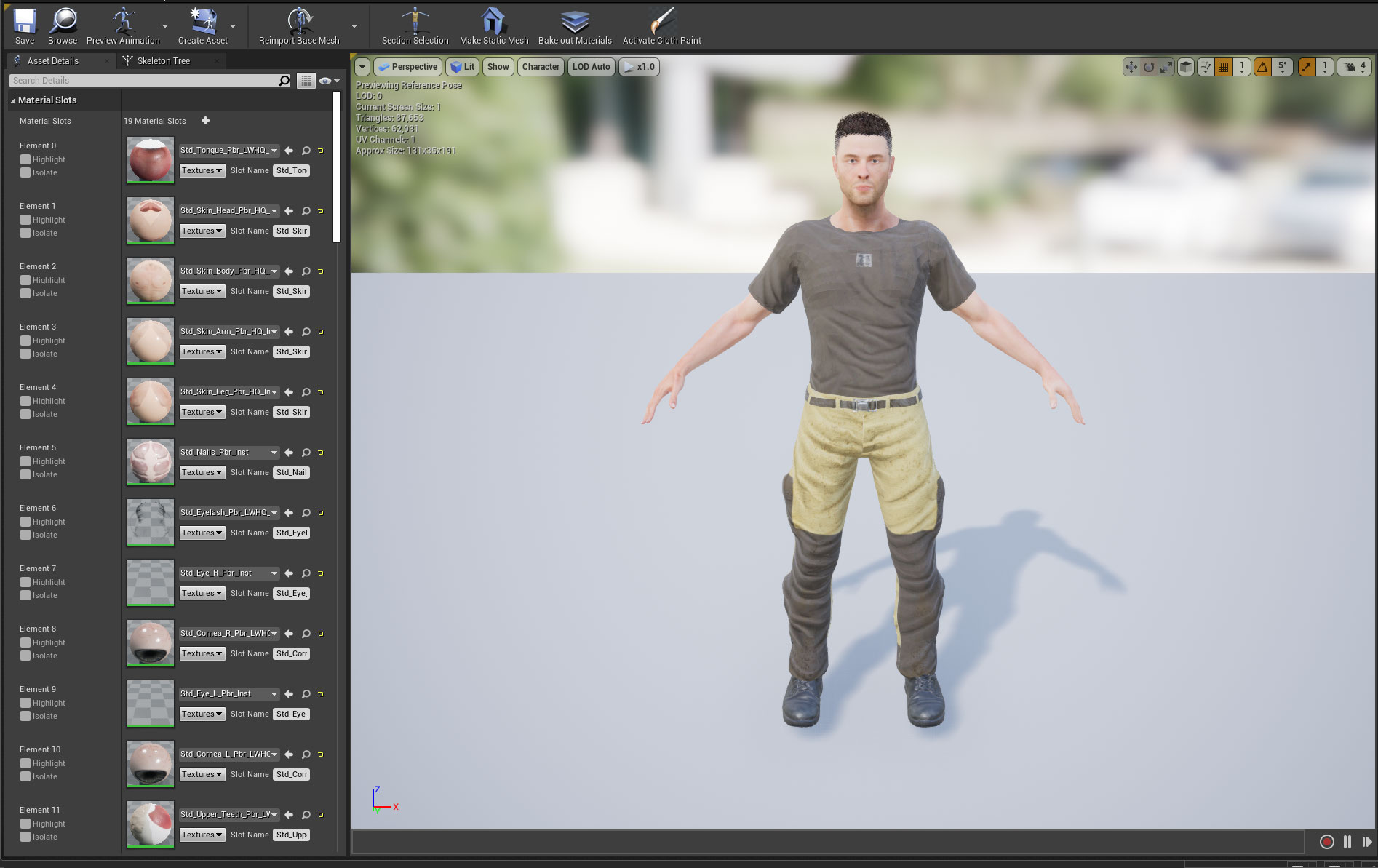1378x868 pixels.
Task: Browse to Std_Cornea_L material asset
Action: tap(306, 754)
